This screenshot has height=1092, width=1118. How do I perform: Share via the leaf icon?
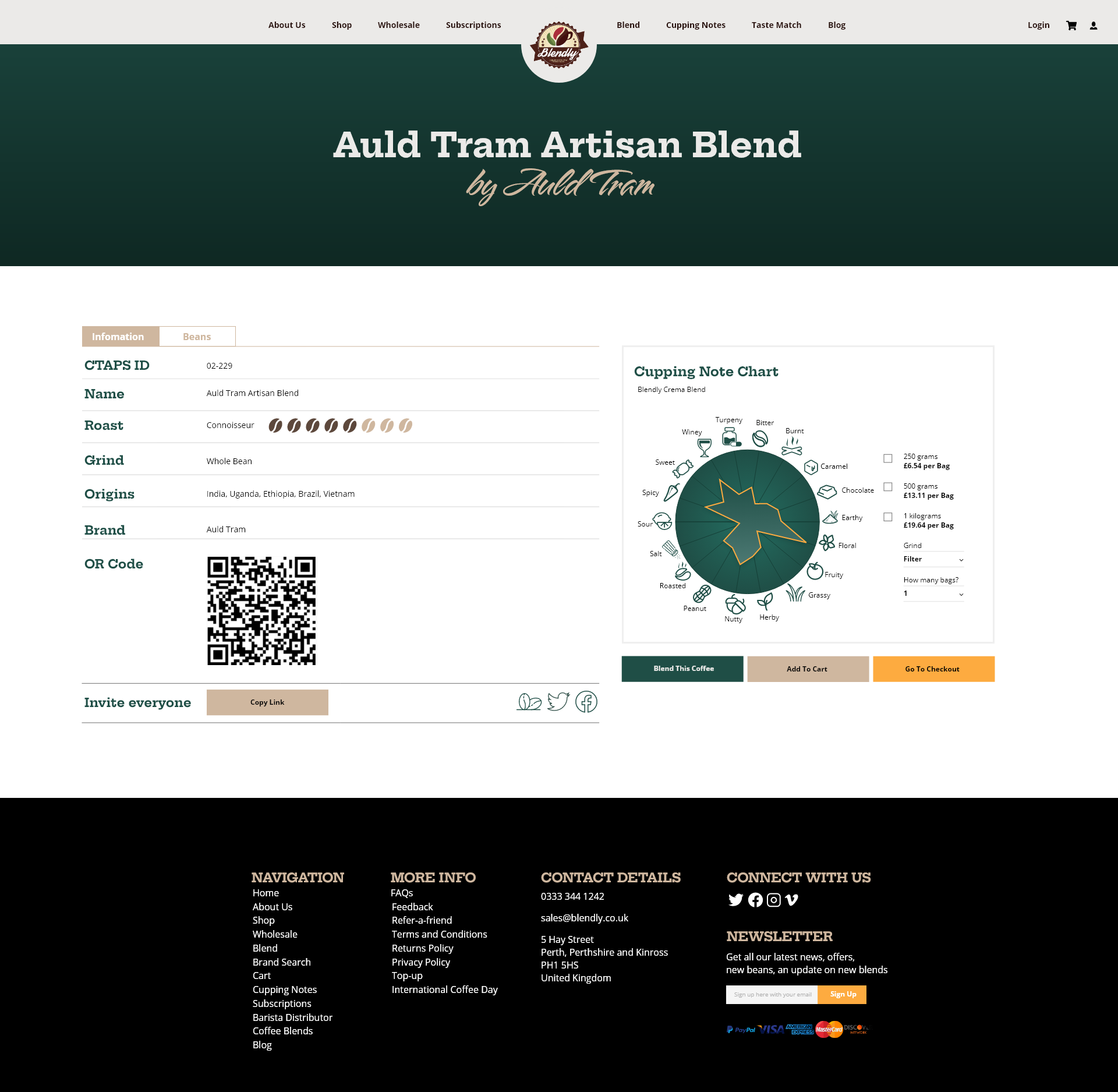click(529, 702)
